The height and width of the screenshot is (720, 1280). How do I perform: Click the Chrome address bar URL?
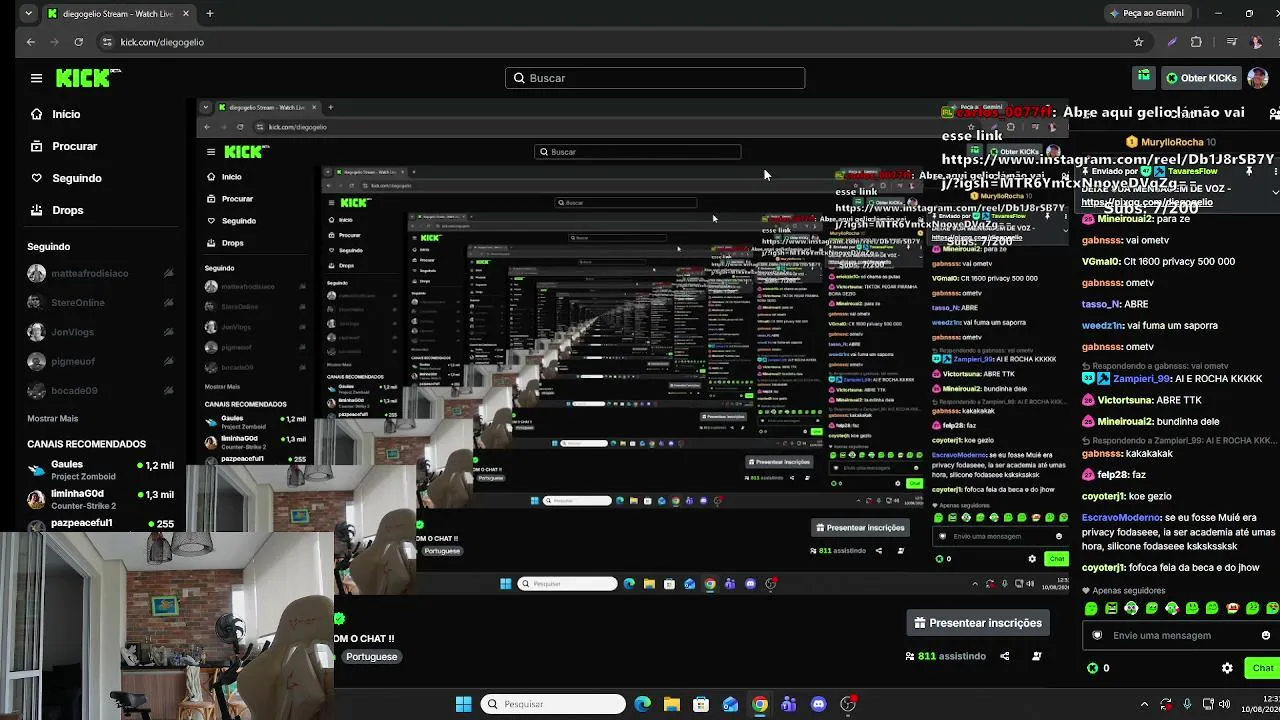click(162, 42)
